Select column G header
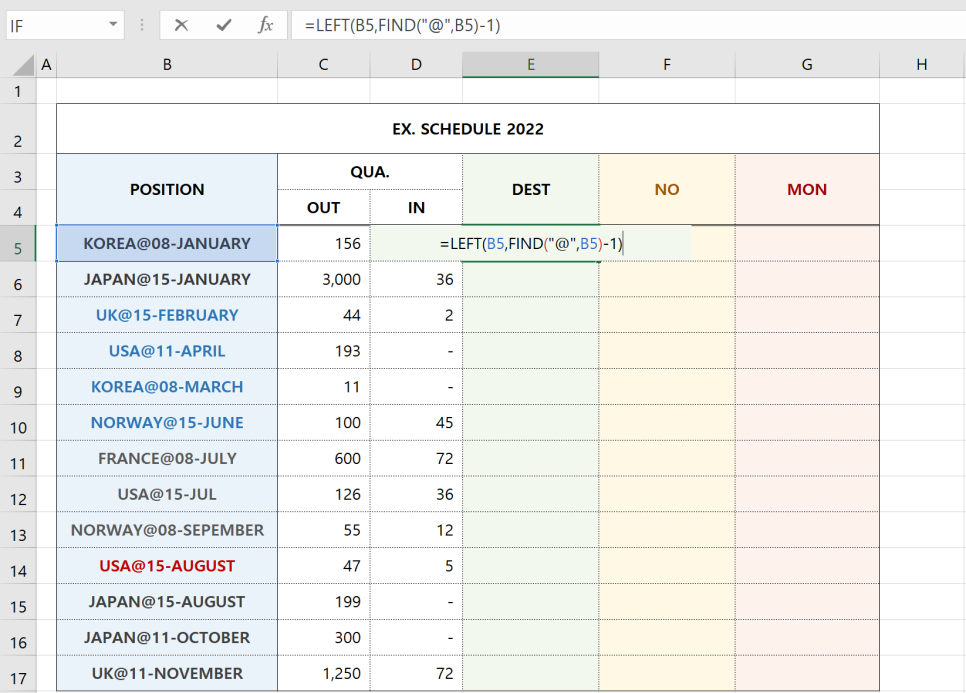This screenshot has height=693, width=966. (x=807, y=65)
